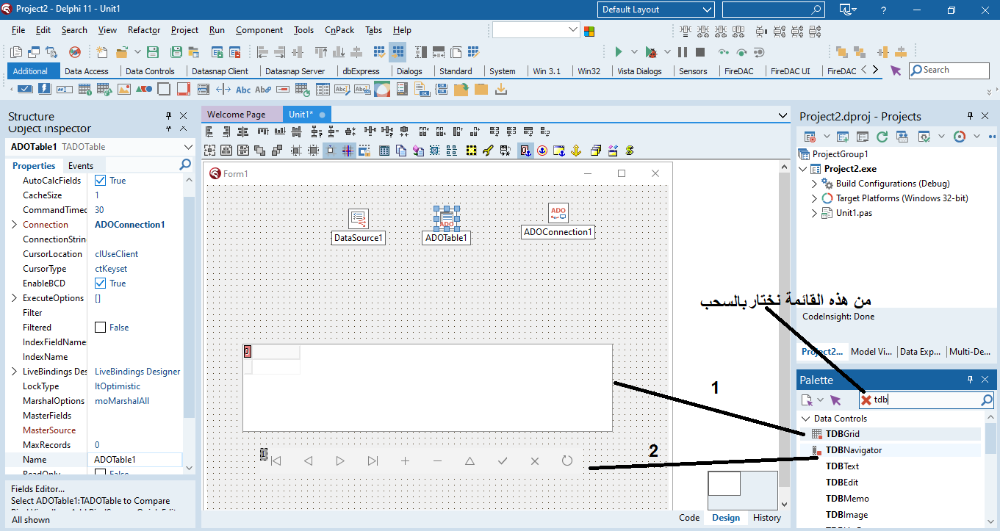The image size is (1000, 531).
Task: Click the navigator Post checkmark button
Action: (503, 460)
